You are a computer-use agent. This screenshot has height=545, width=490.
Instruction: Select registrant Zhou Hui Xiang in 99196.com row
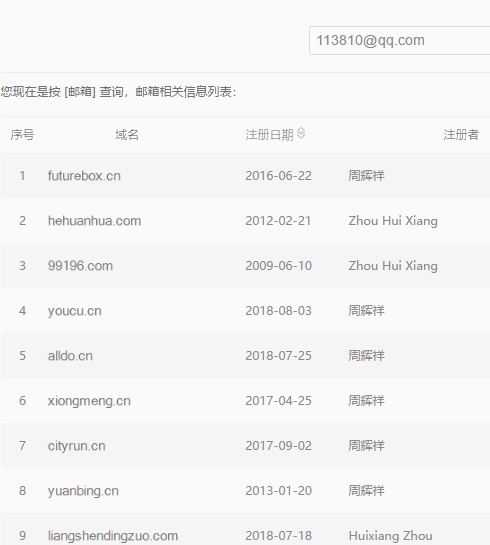(x=393, y=266)
